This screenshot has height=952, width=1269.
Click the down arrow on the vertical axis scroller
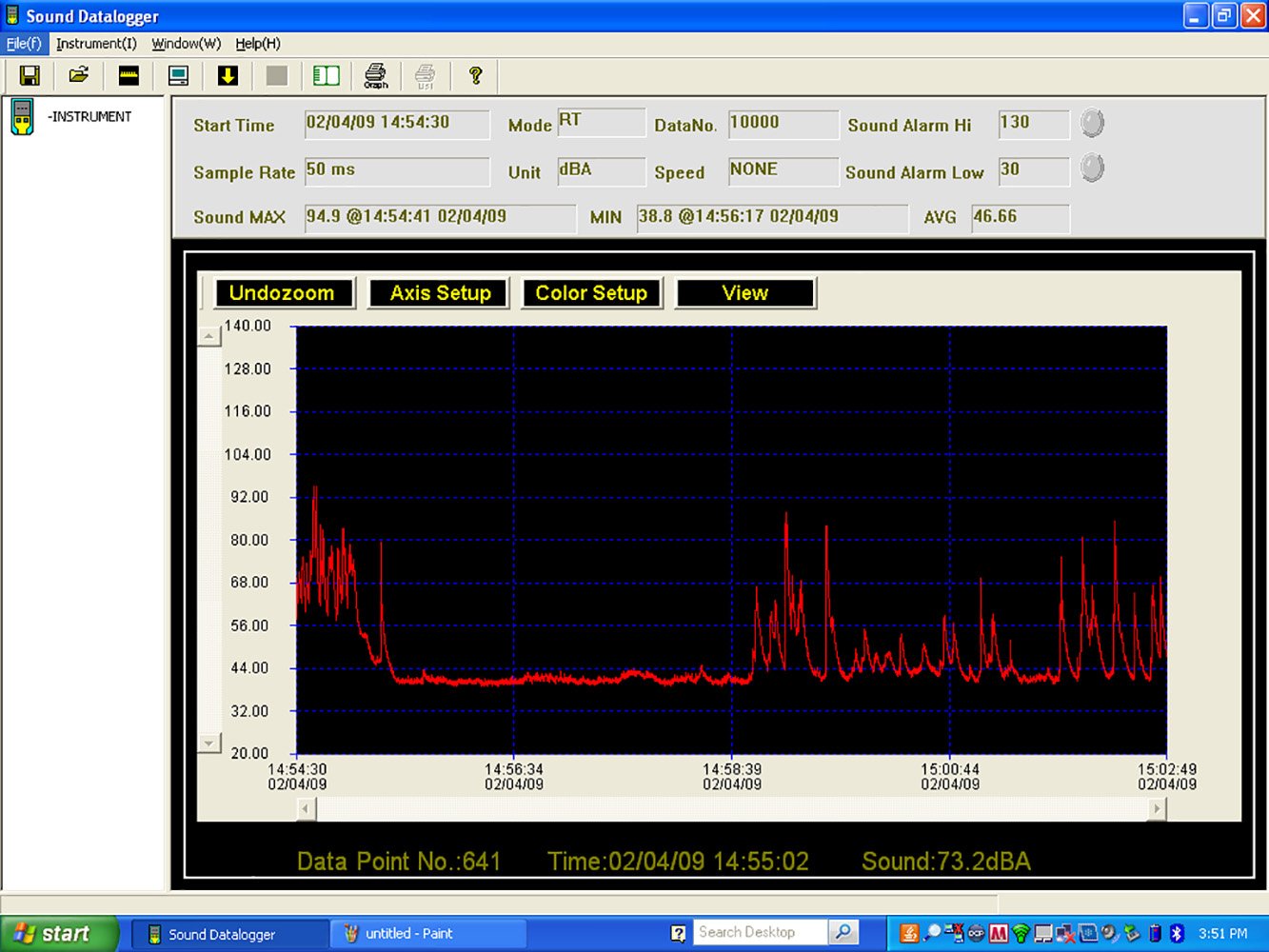pyautogui.click(x=209, y=743)
